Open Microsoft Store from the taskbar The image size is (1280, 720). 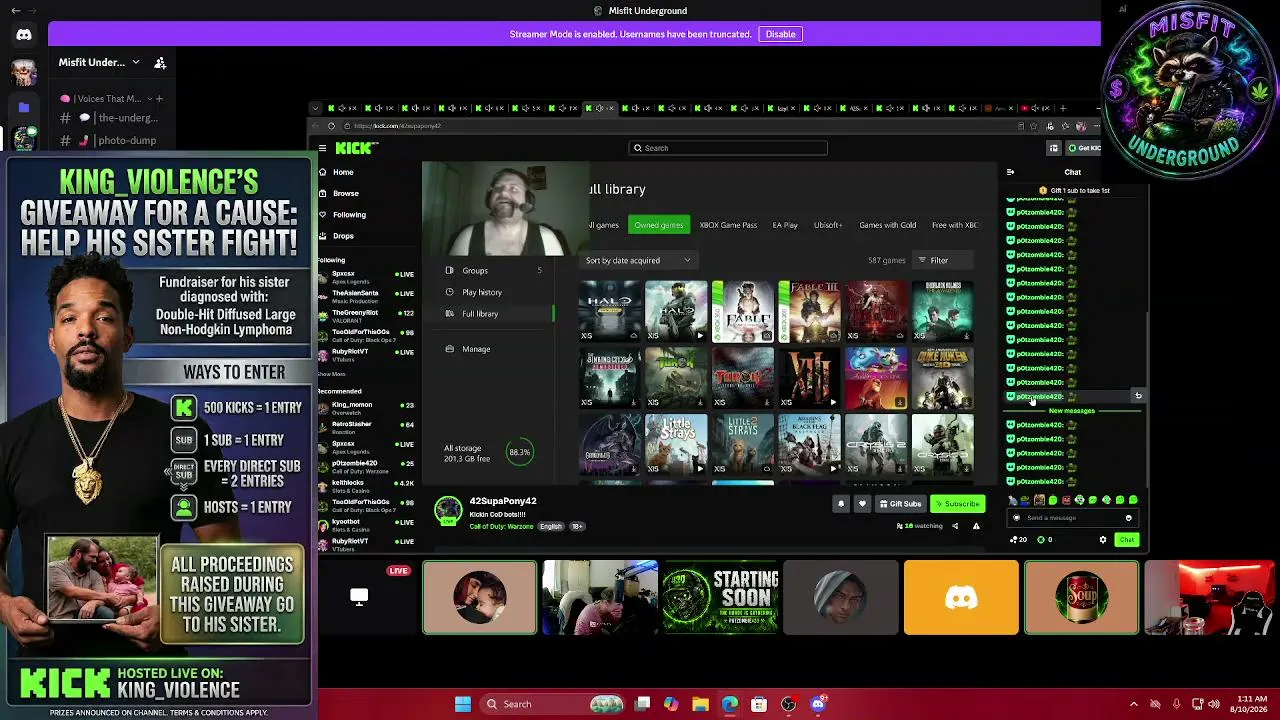[759, 704]
